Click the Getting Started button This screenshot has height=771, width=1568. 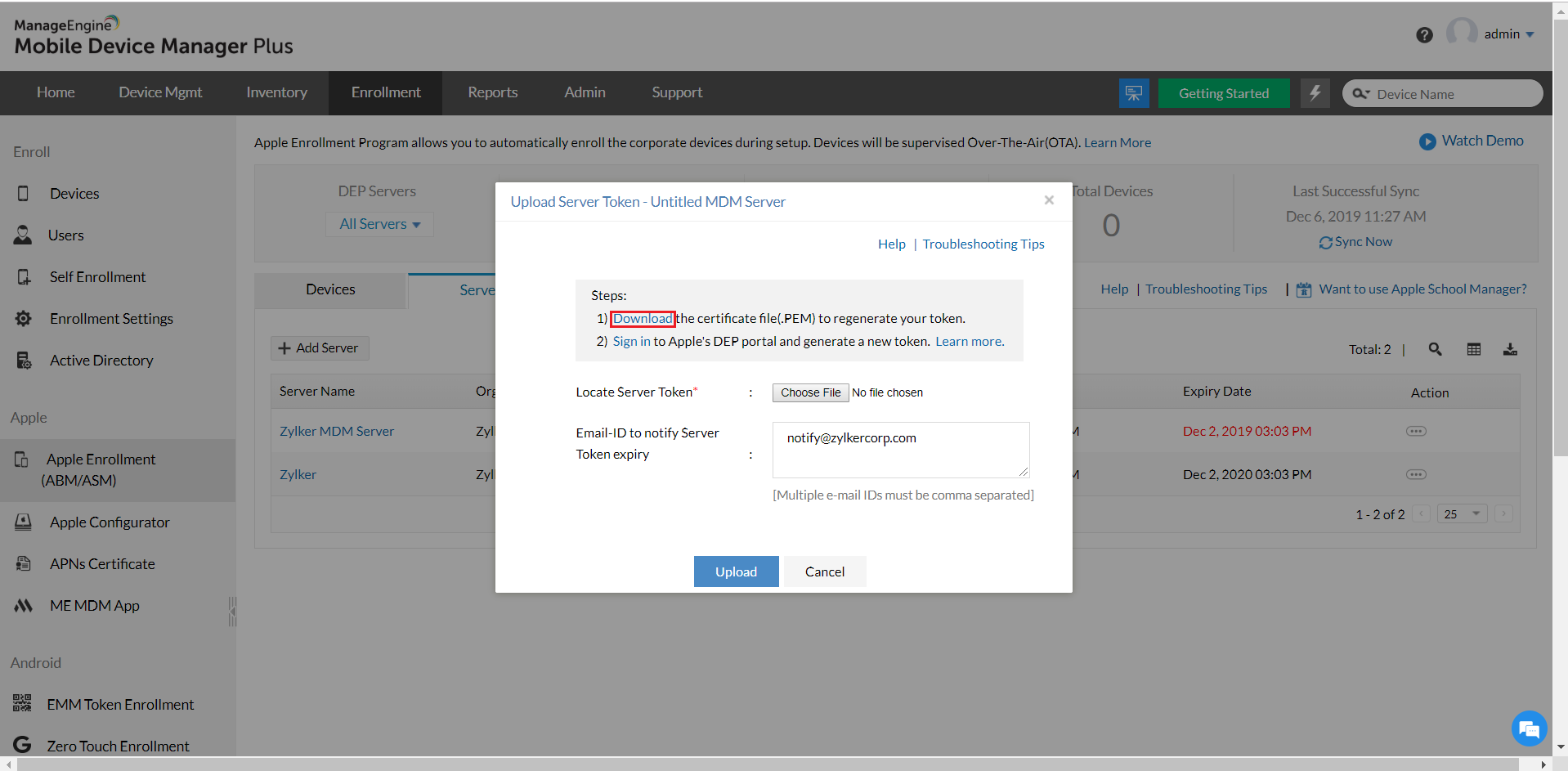[1224, 93]
